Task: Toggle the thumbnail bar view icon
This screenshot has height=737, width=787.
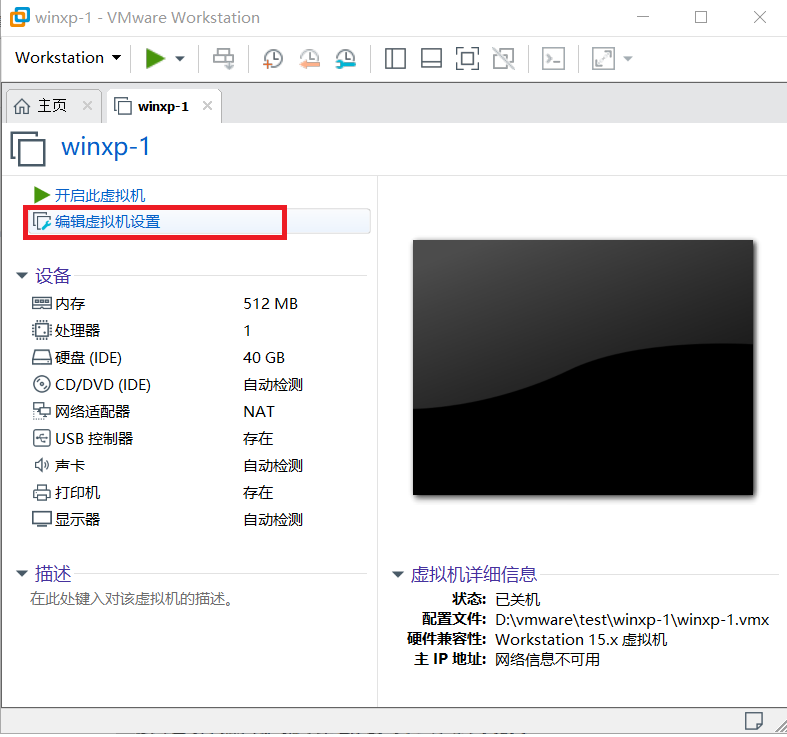Action: pos(431,58)
